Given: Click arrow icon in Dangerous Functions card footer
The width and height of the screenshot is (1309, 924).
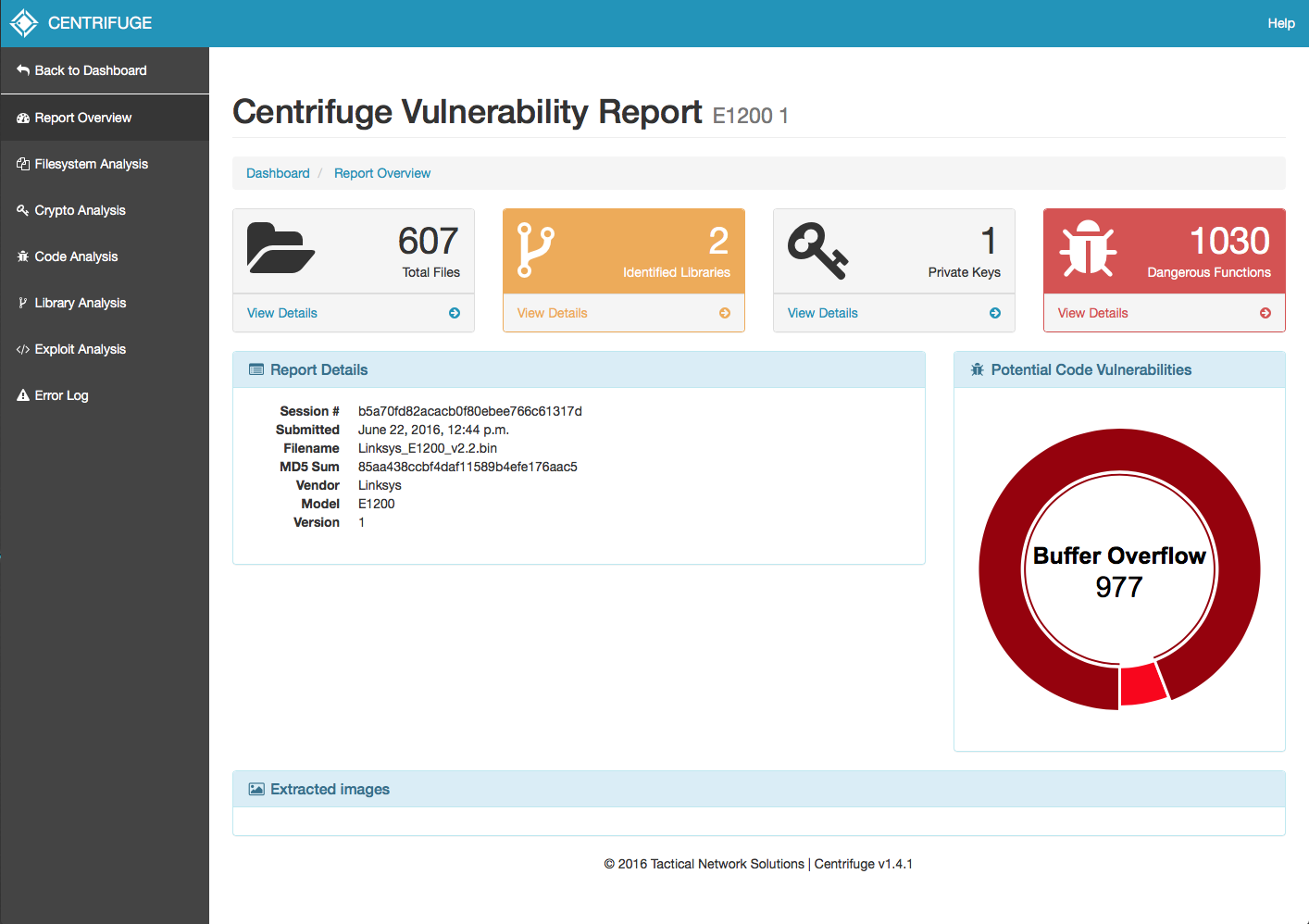Looking at the screenshot, I should pos(1265,313).
